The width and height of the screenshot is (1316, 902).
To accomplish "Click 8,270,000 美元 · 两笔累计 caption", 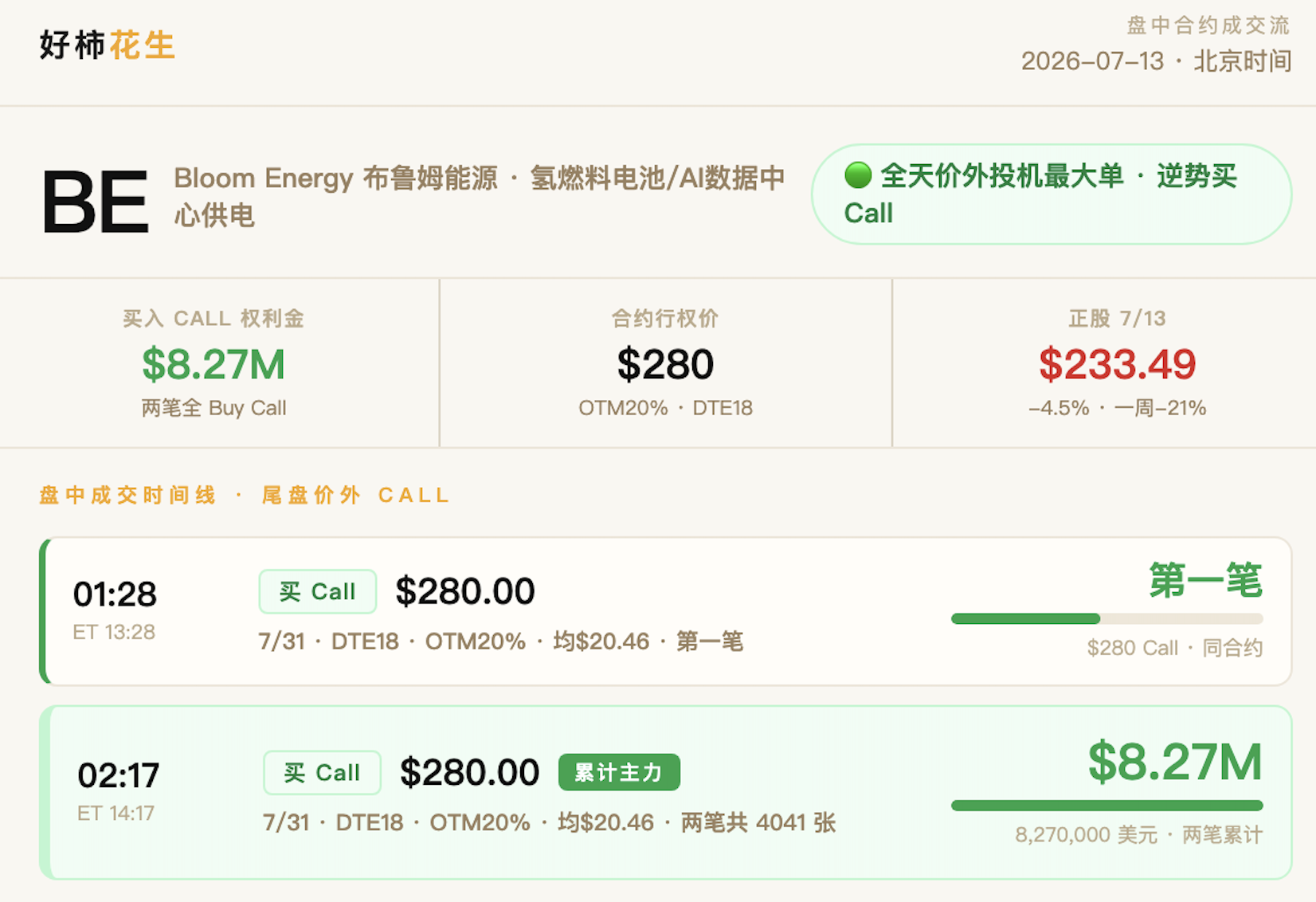I will (1139, 835).
